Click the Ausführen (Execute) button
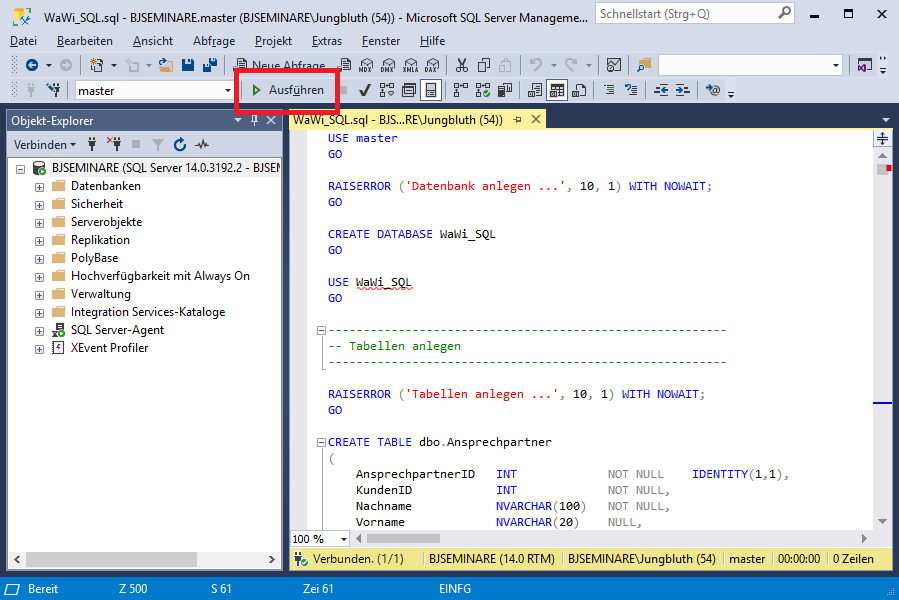This screenshot has height=600, width=899. coord(287,90)
